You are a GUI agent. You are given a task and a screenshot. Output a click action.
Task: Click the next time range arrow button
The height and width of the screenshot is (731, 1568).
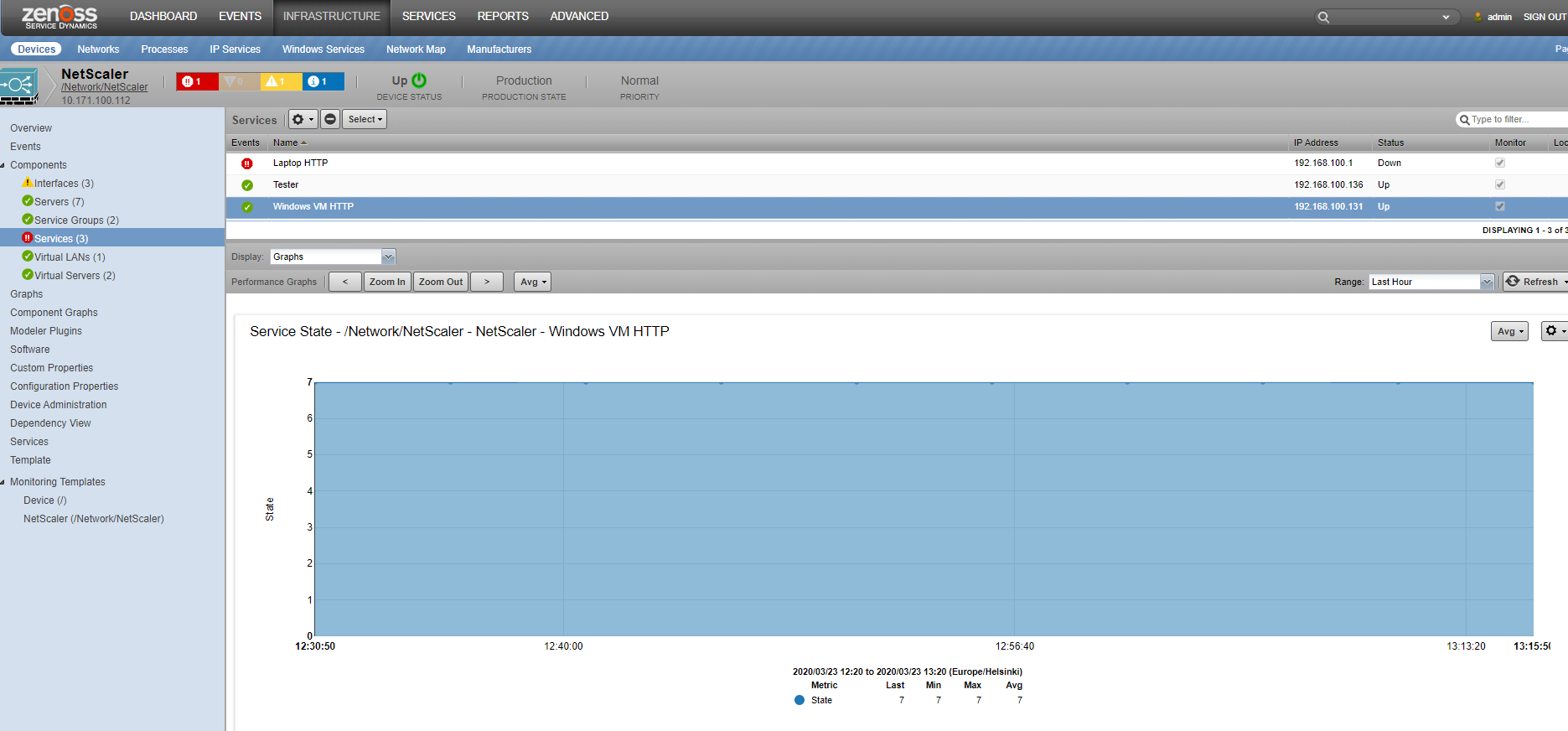[x=487, y=282]
